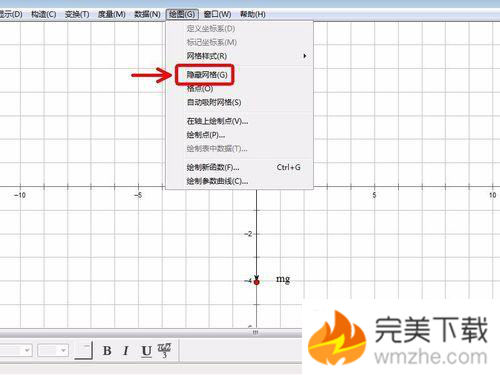Click the -2 y-axis tick label
This screenshot has width=500, height=375.
coord(248,234)
